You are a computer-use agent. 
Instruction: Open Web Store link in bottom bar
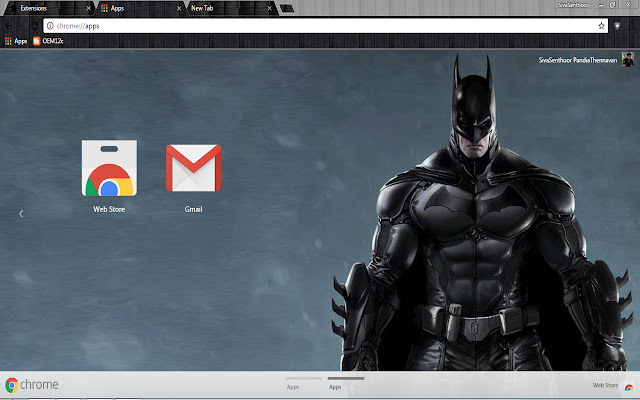click(613, 385)
